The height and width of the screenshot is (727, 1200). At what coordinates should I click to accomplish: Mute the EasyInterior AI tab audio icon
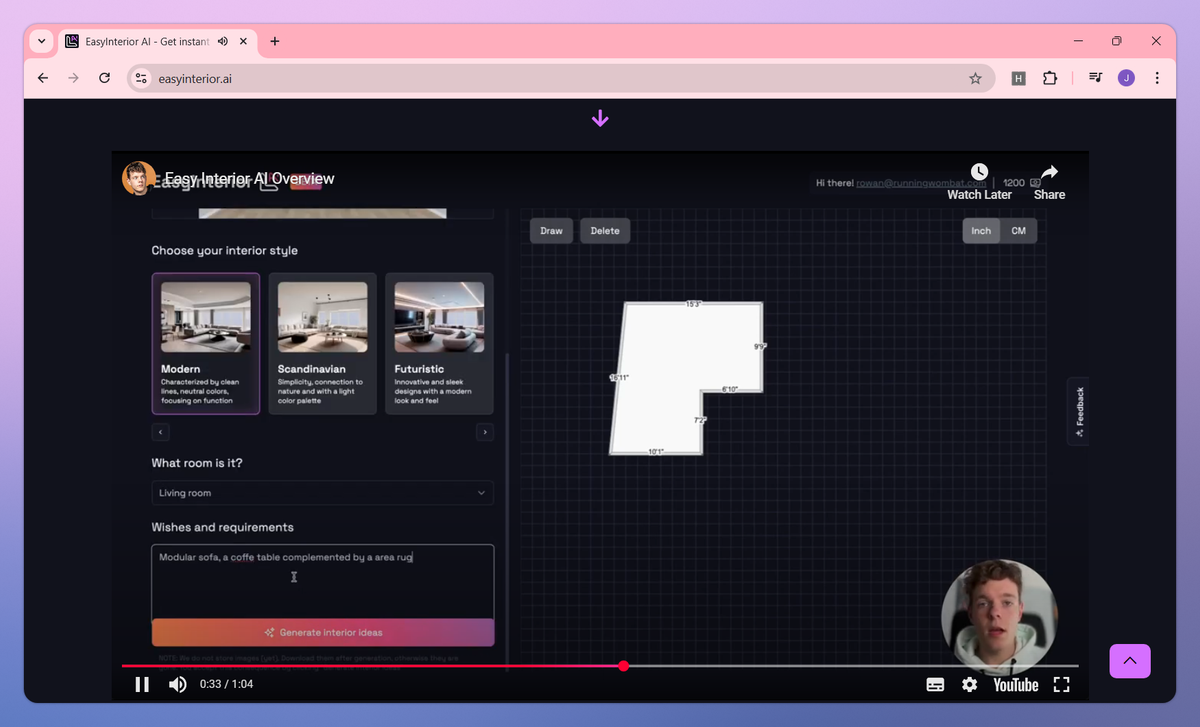222,41
